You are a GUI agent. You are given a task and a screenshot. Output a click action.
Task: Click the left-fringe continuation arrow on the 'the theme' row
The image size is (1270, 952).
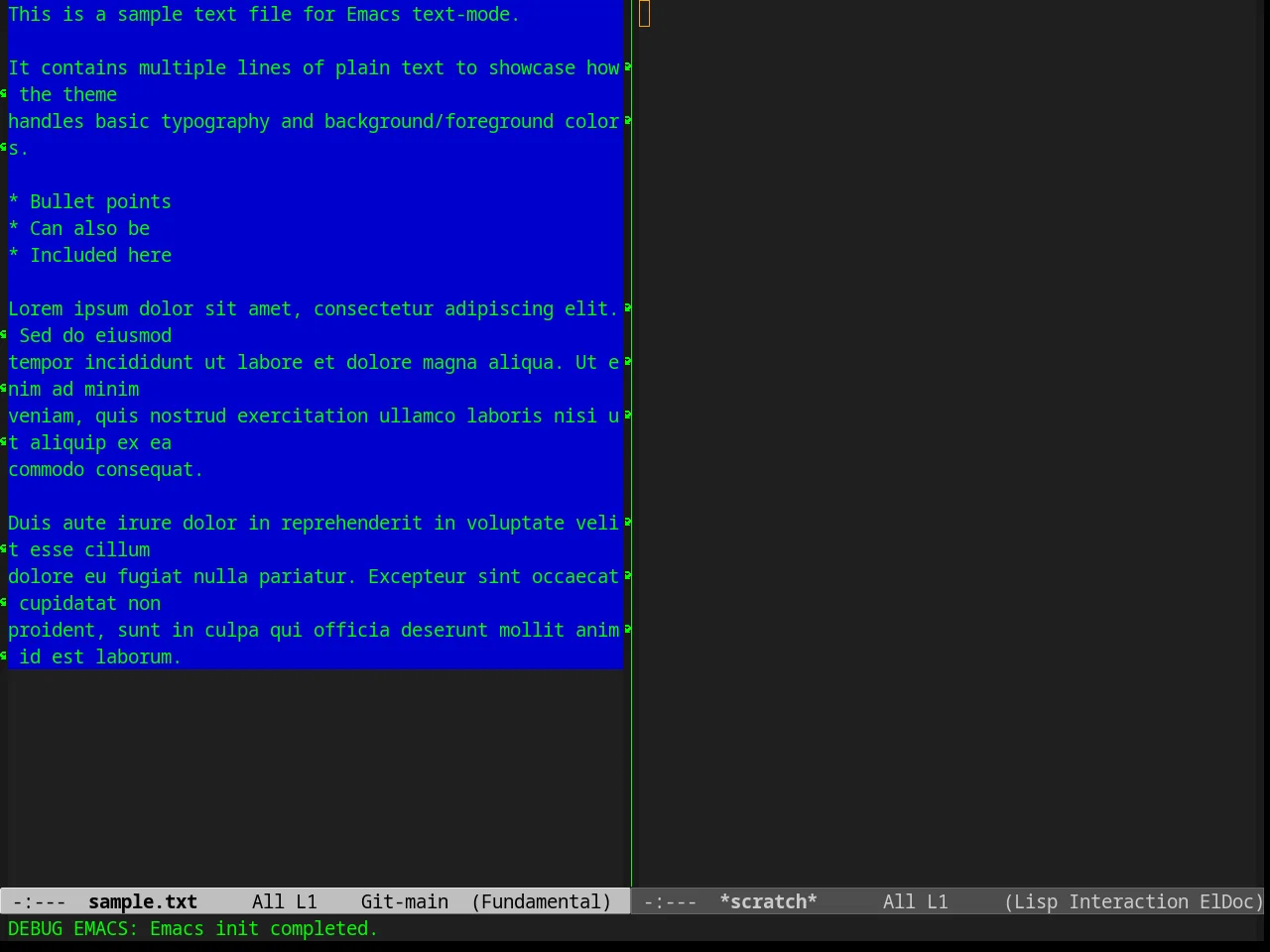click(x=4, y=94)
